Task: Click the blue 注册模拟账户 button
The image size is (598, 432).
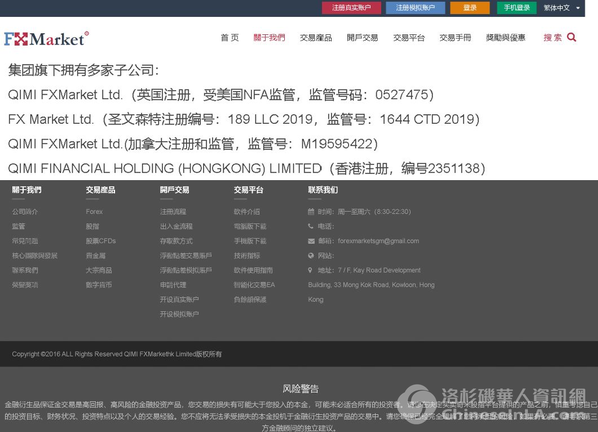Action: click(415, 8)
